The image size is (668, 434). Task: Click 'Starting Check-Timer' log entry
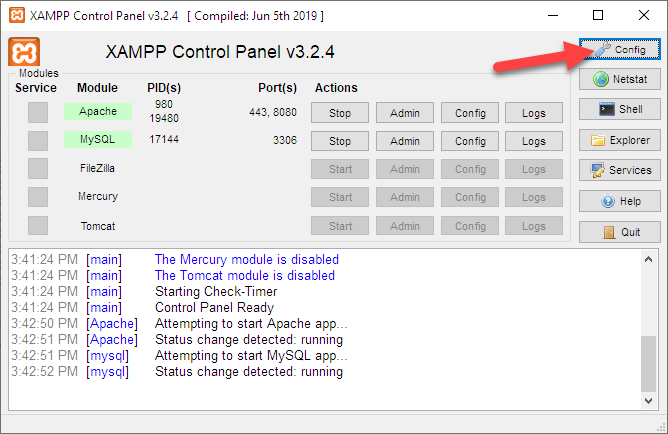(216, 292)
